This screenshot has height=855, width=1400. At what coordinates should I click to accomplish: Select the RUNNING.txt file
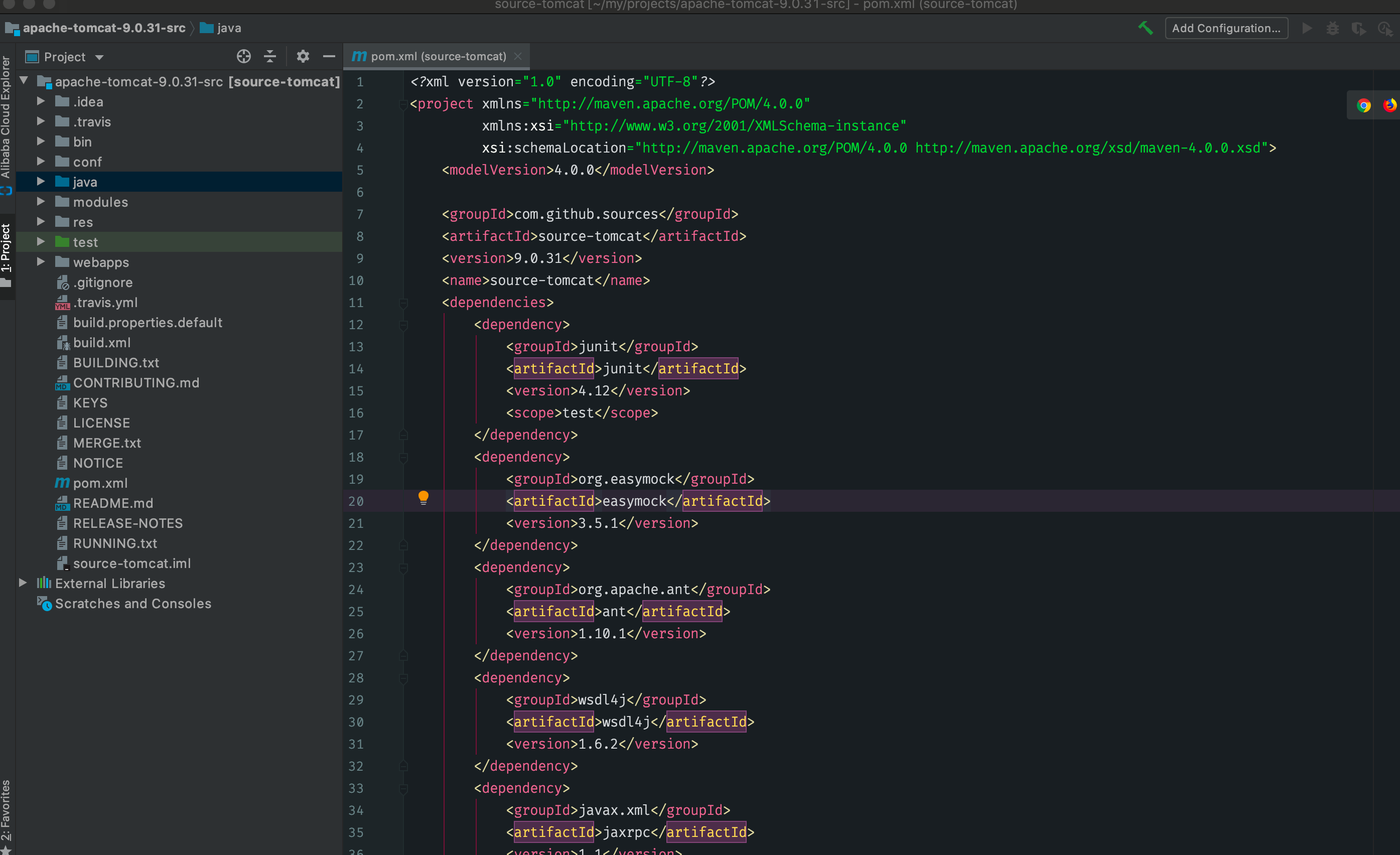115,543
